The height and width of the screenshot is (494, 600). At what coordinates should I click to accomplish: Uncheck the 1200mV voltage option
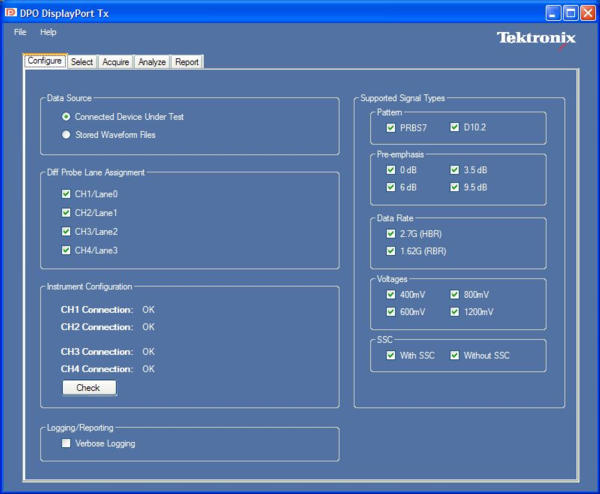click(x=455, y=312)
